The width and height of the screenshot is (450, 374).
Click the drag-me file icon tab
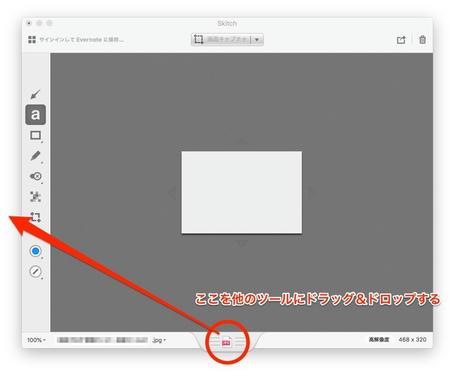tap(227, 342)
